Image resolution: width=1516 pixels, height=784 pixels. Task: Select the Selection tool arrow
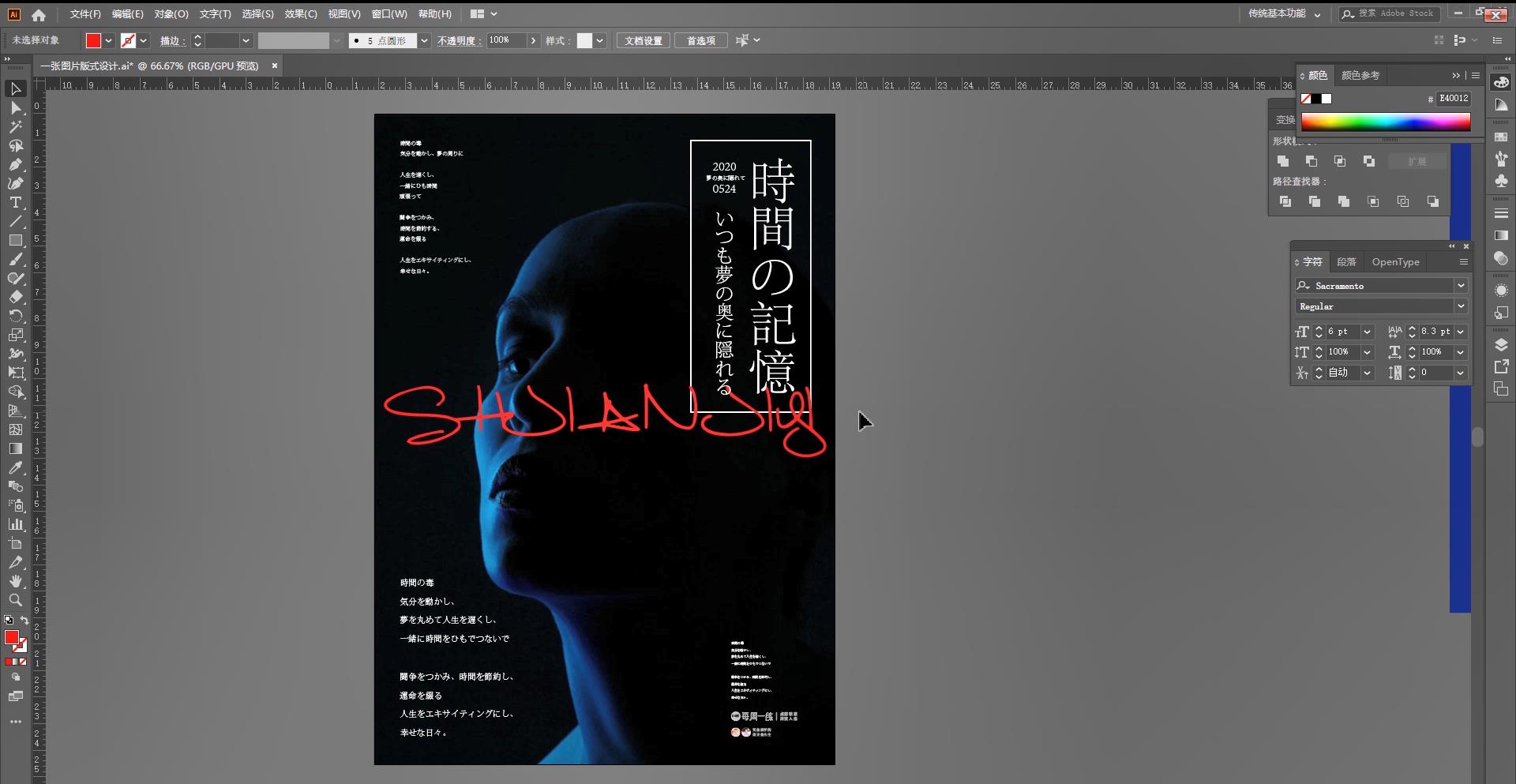(16, 88)
